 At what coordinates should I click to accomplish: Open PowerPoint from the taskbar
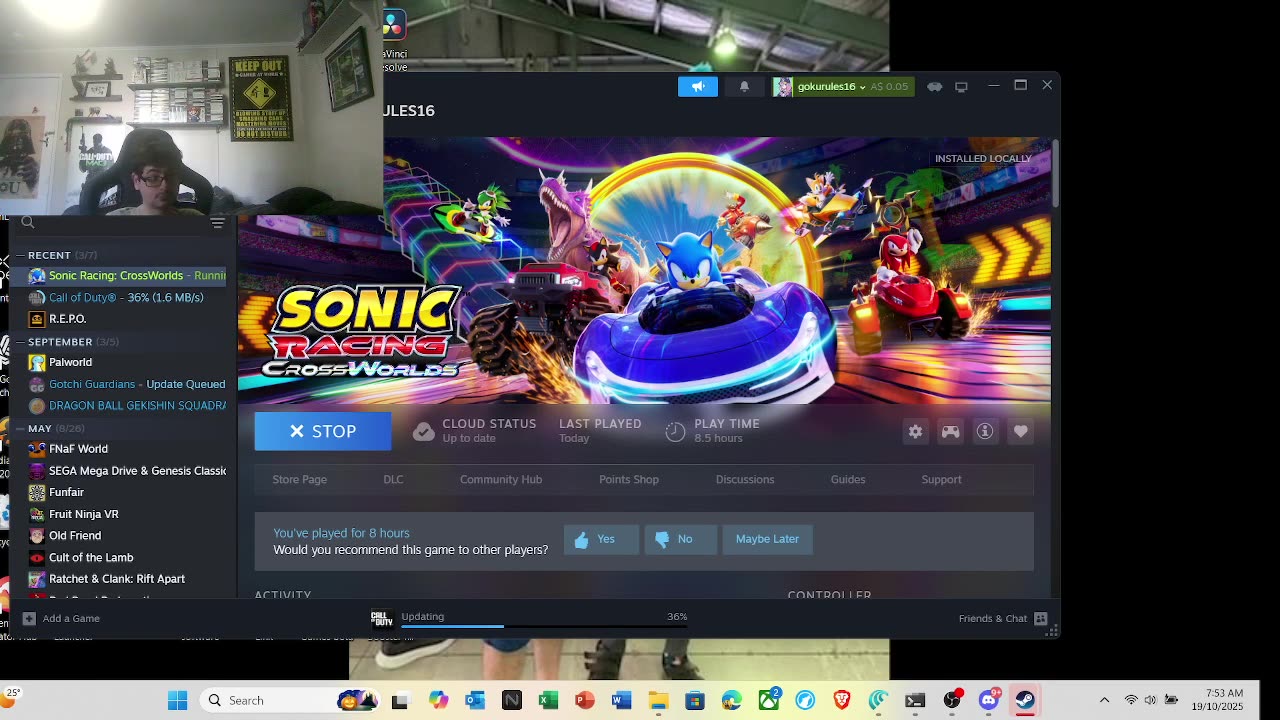(x=585, y=700)
